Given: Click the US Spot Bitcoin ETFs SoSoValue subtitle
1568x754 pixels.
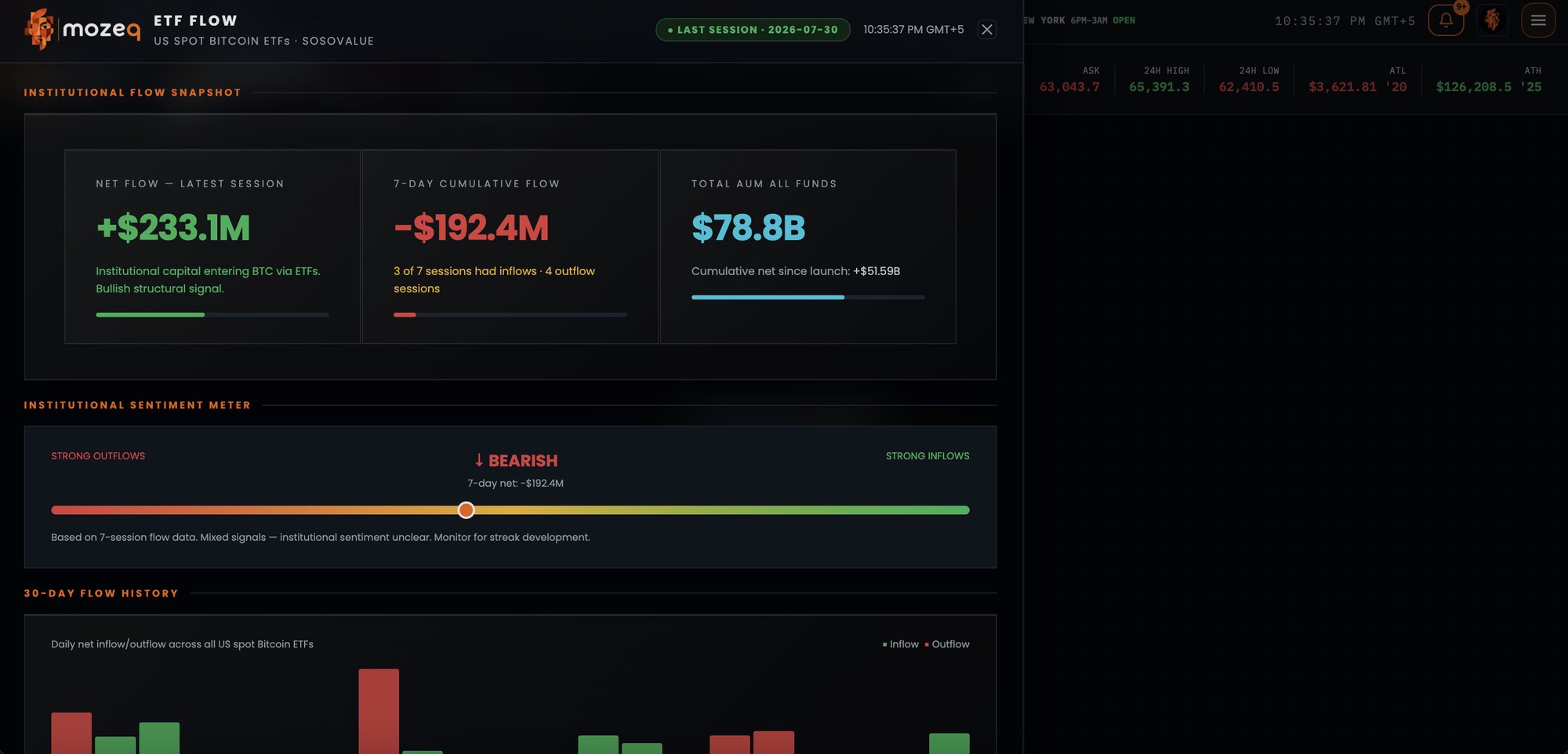Looking at the screenshot, I should (x=263, y=41).
